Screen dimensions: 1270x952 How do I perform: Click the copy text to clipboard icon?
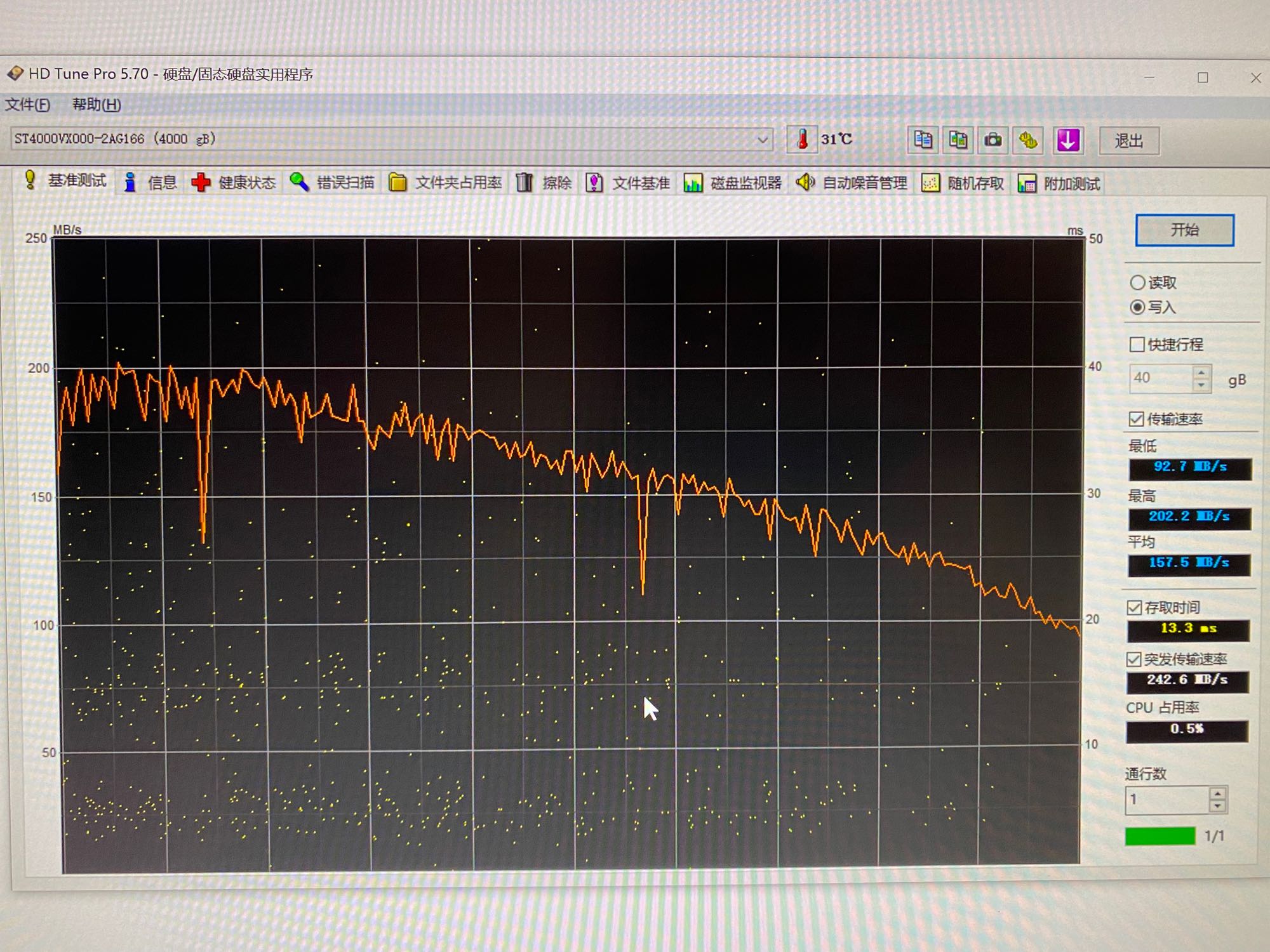coord(923,140)
